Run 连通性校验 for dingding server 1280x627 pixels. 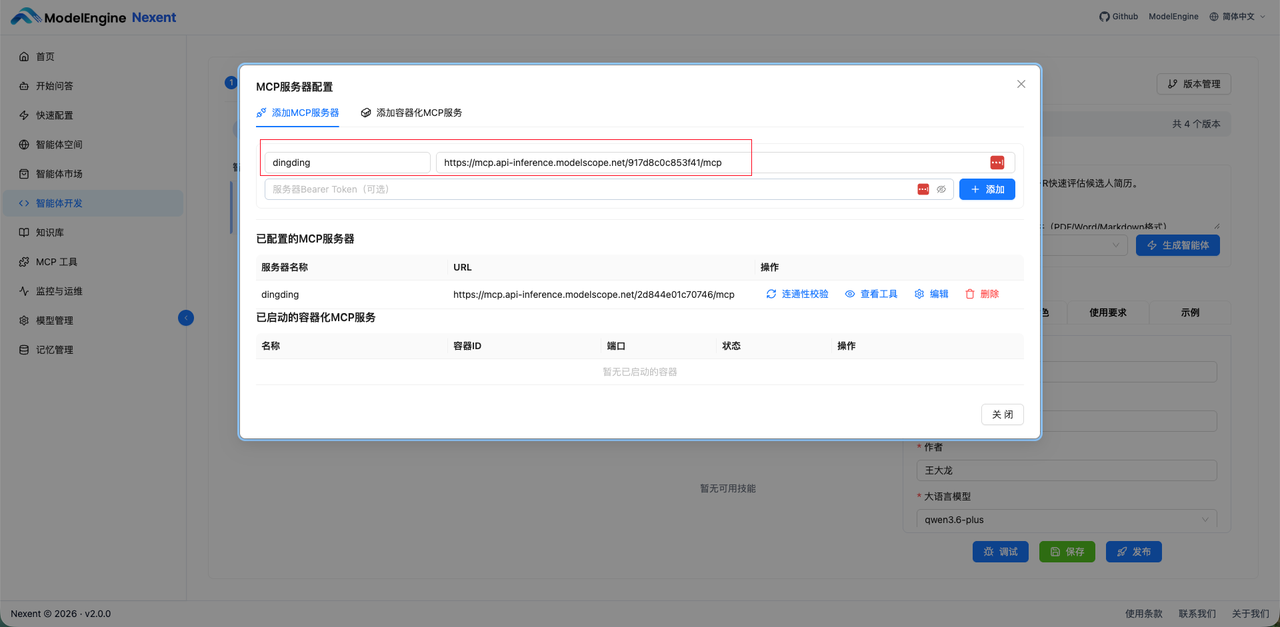coord(797,294)
